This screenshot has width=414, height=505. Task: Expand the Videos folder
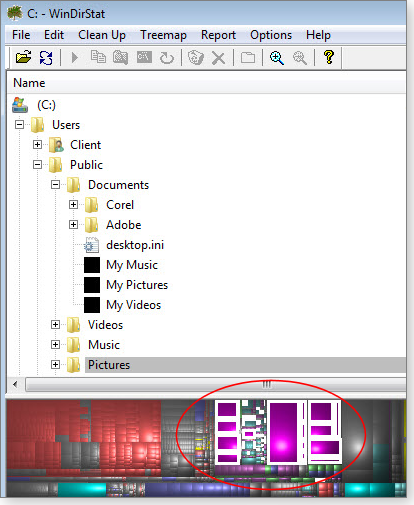tap(56, 325)
